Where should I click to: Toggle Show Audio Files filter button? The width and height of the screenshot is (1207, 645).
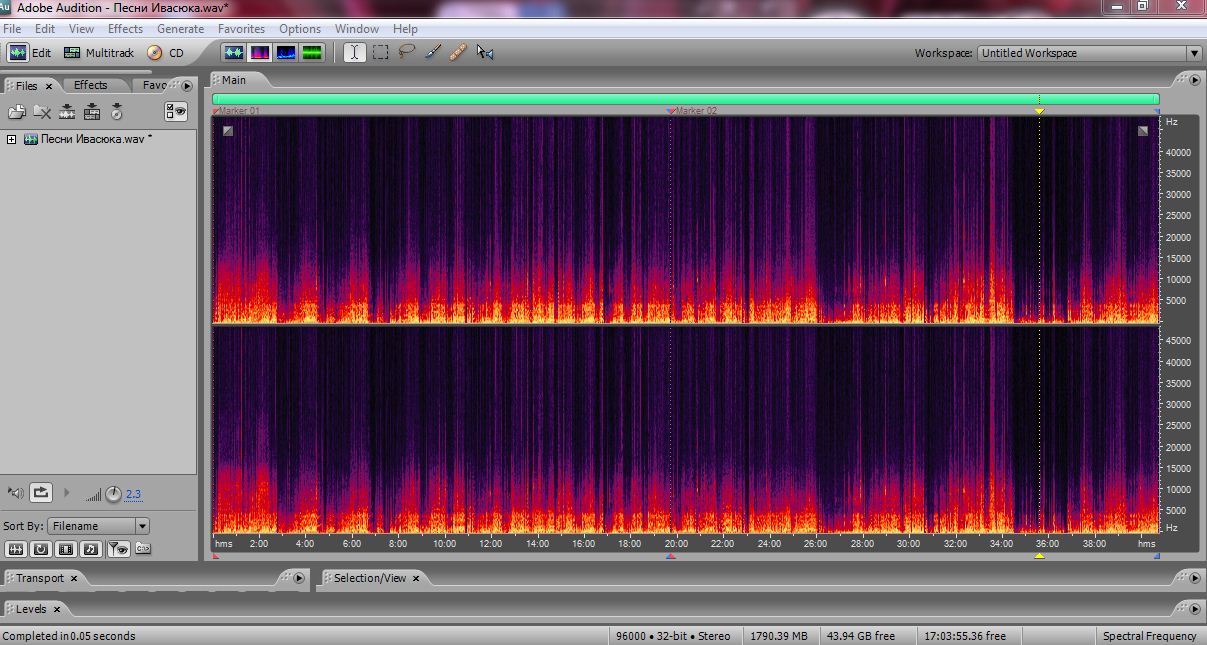point(16,548)
